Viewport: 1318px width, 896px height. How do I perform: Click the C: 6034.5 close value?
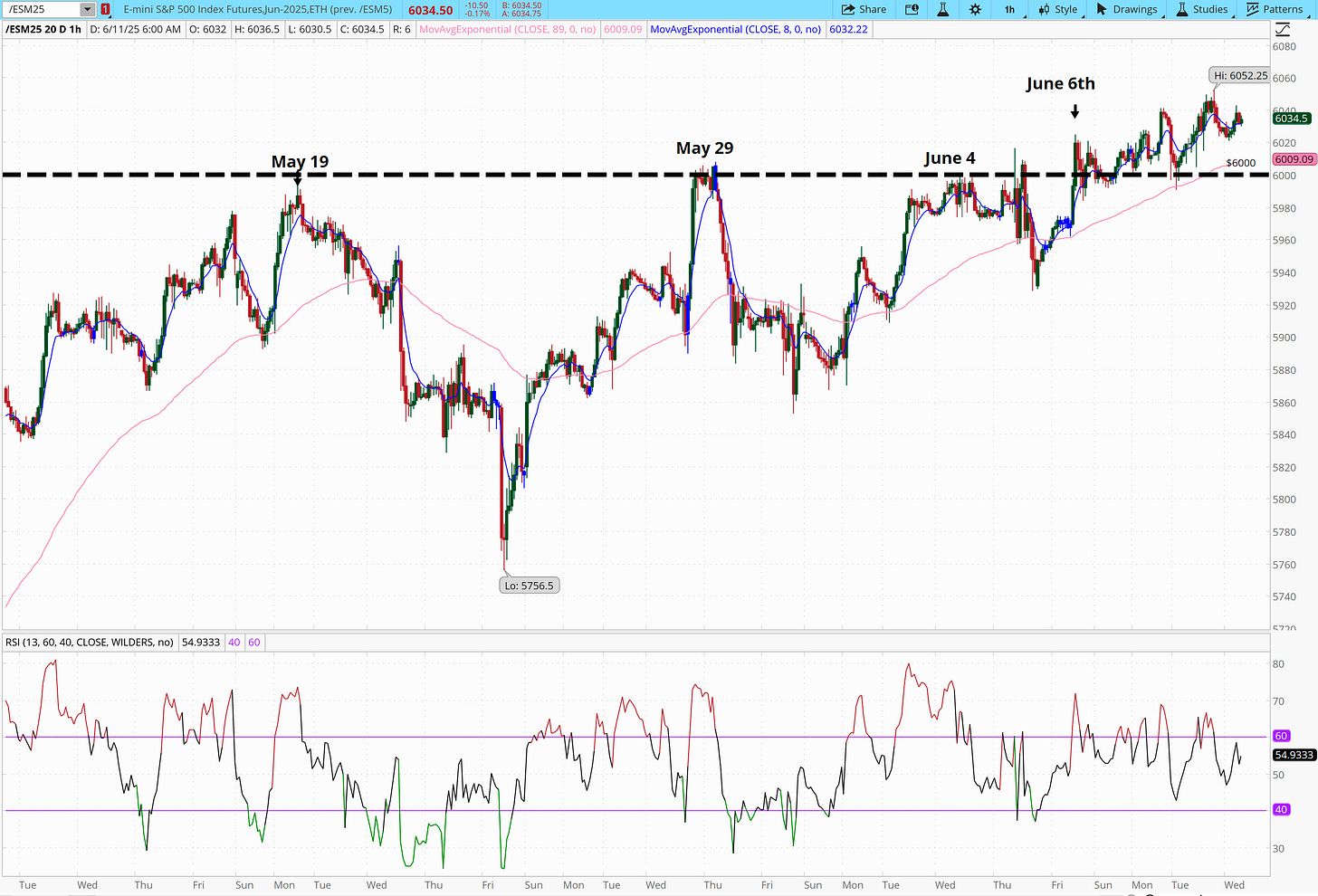click(x=362, y=29)
